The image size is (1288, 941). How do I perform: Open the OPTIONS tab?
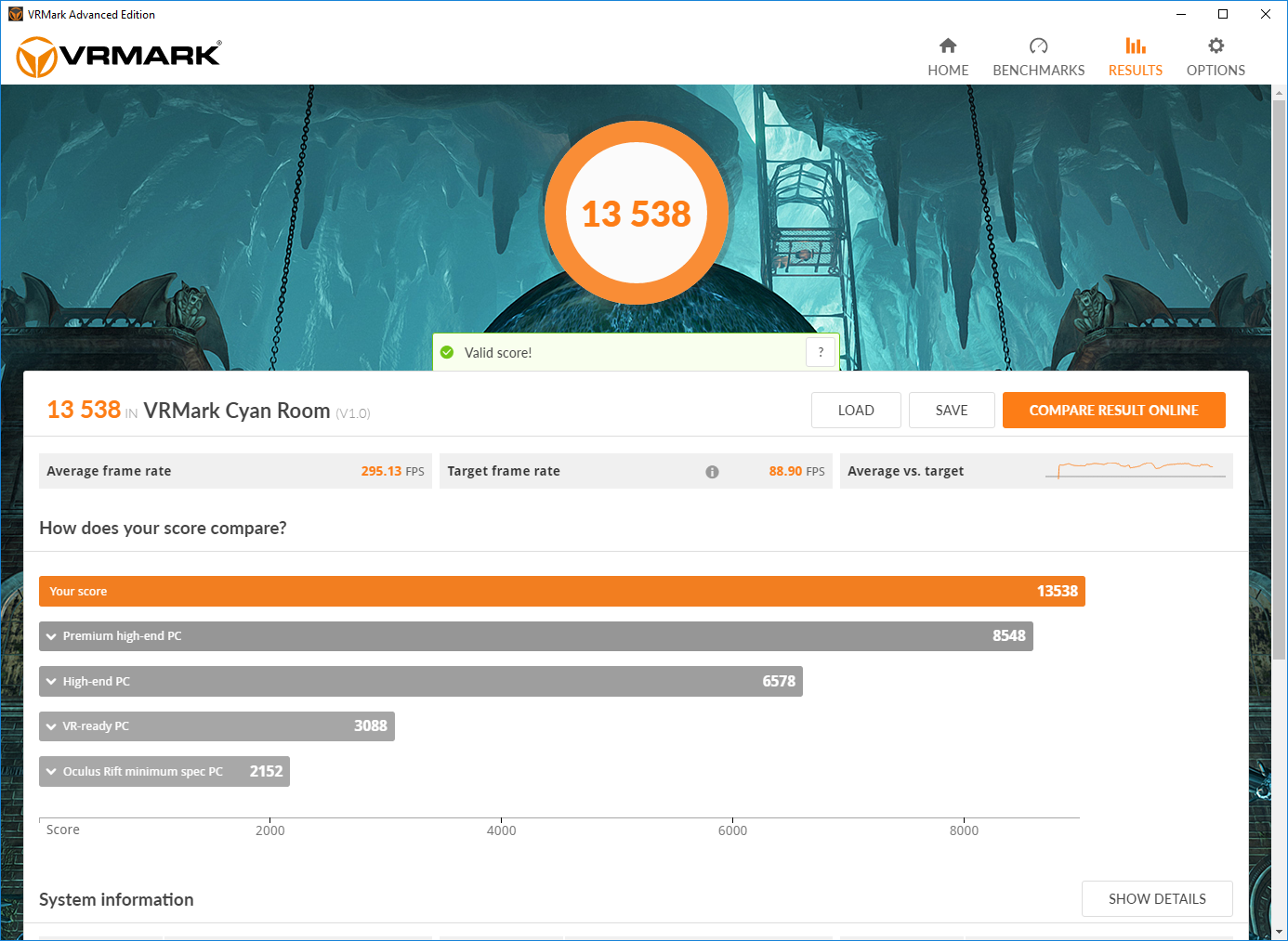(x=1216, y=58)
